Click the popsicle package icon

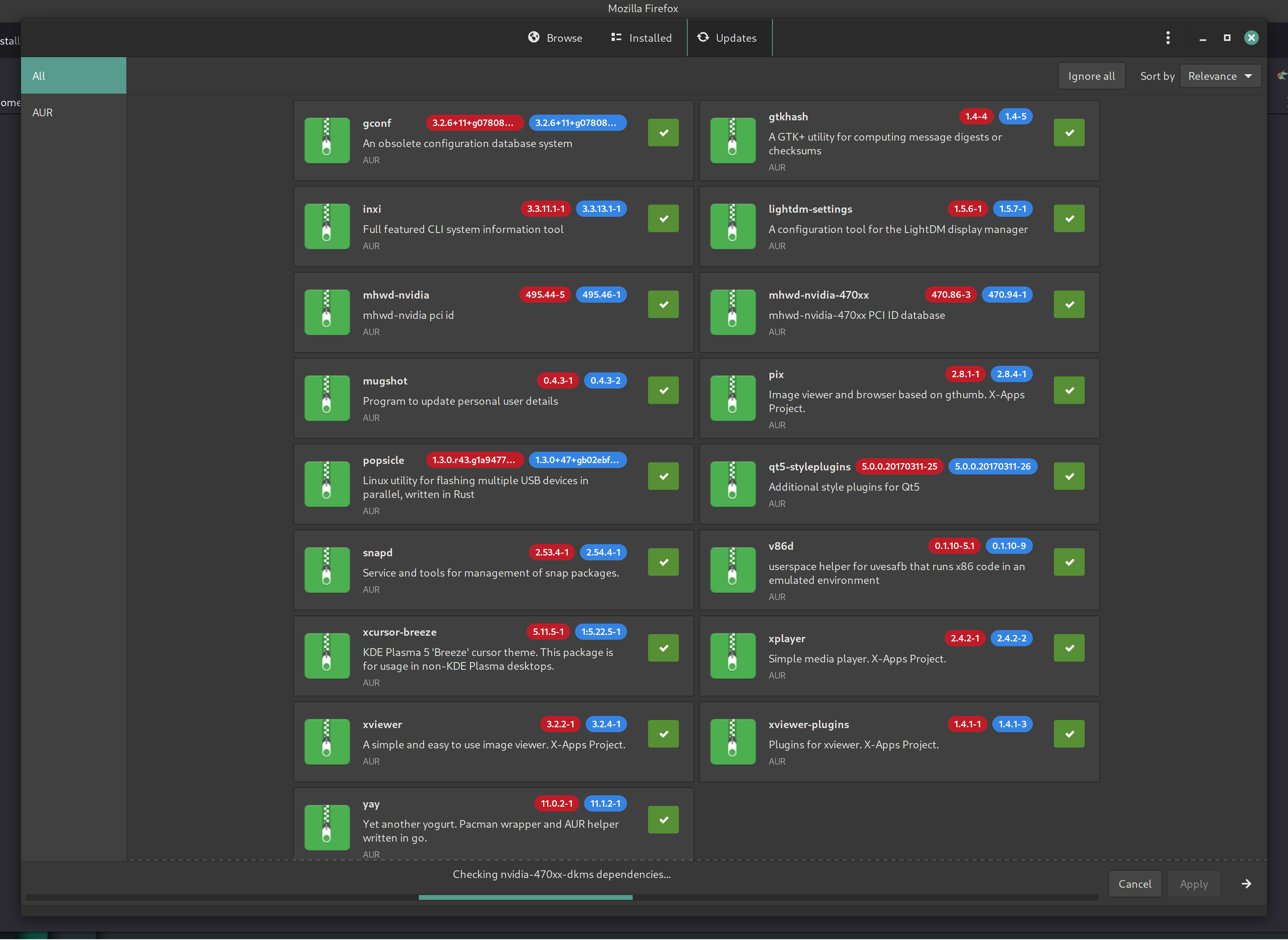click(327, 484)
